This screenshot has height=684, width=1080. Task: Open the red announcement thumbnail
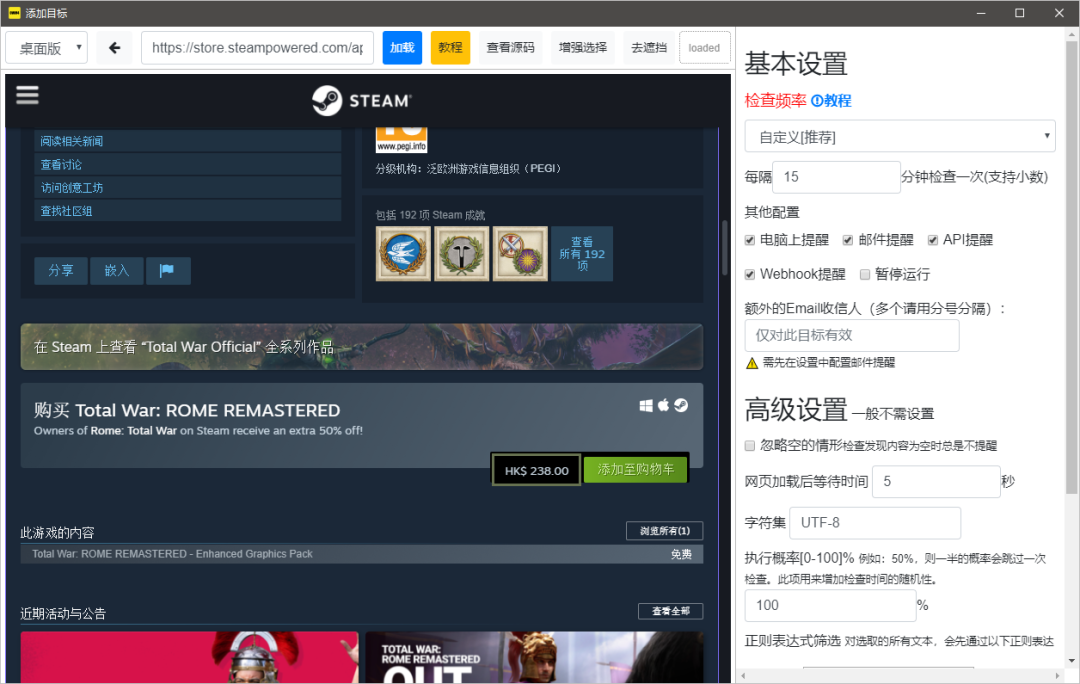pyautogui.click(x=189, y=657)
